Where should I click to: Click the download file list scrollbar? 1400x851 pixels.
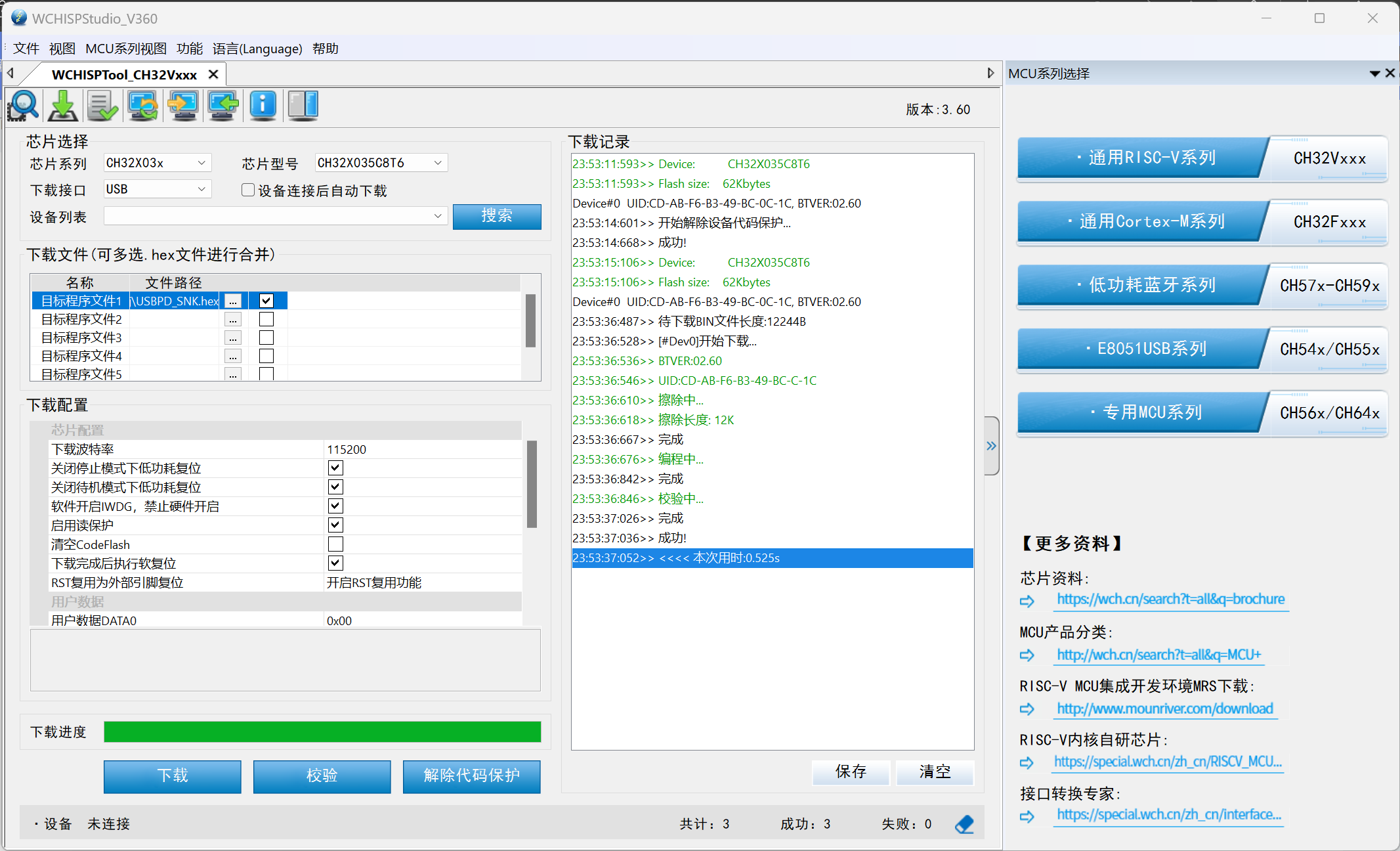[x=530, y=320]
